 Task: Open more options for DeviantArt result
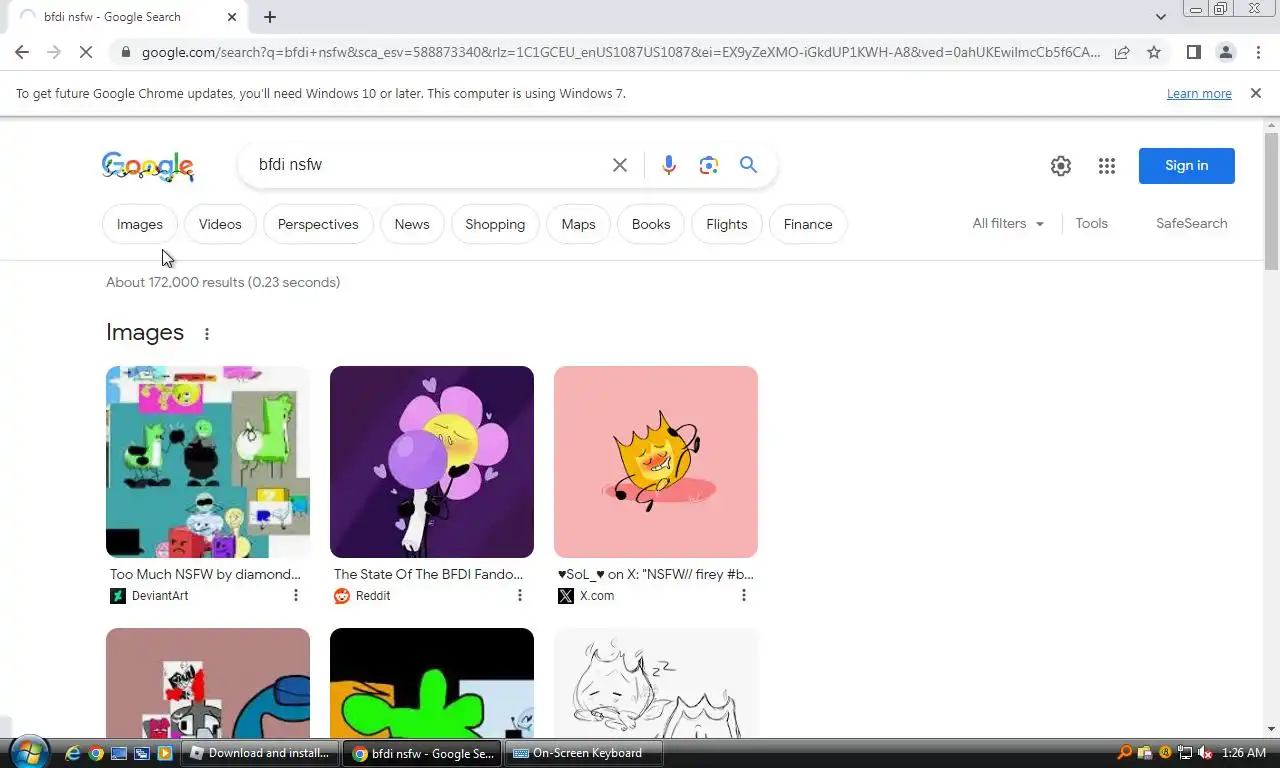click(296, 595)
